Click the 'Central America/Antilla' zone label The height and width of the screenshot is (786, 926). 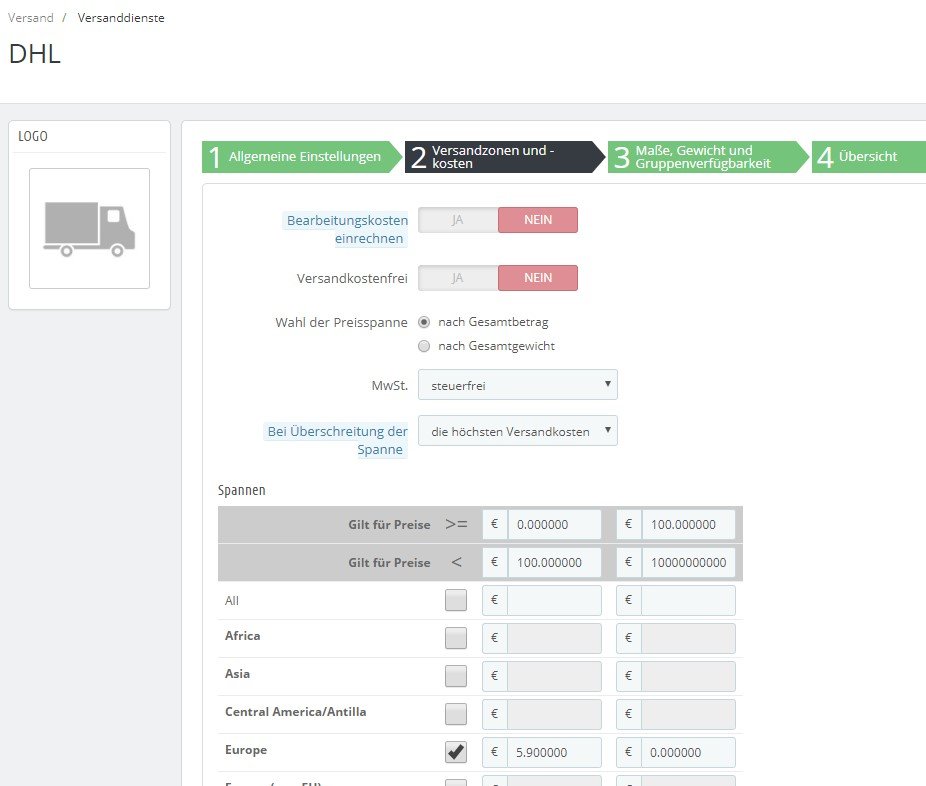coord(295,712)
